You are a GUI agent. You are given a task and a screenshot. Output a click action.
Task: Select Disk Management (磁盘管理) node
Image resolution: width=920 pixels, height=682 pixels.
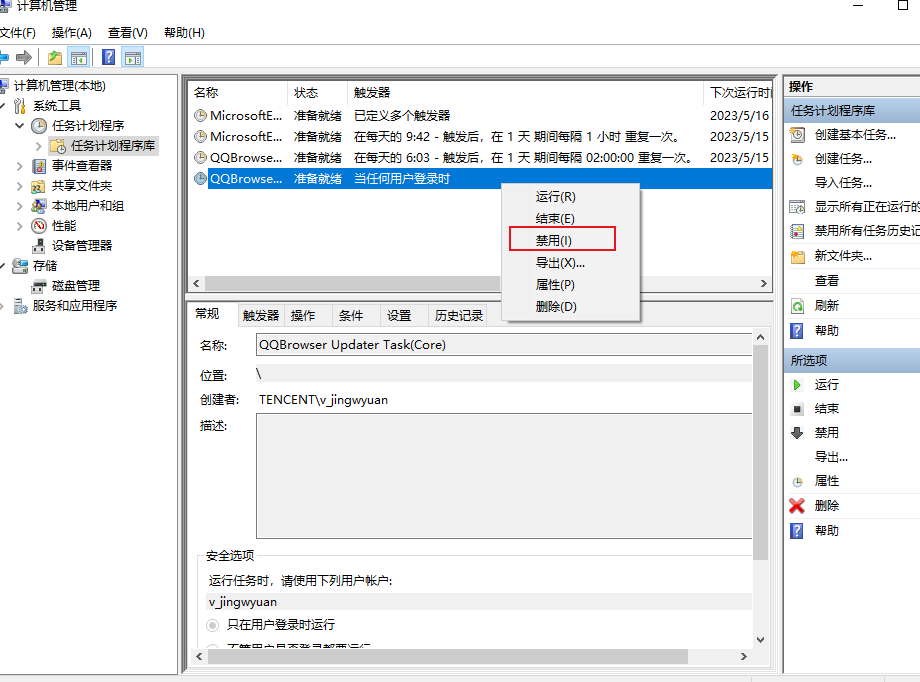point(75,285)
